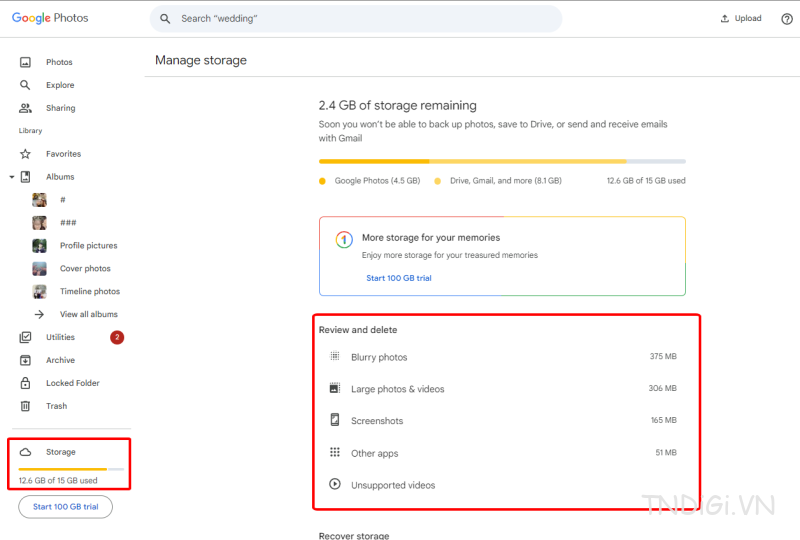
Task: Select the Cover photos album label
Action: pyautogui.click(x=85, y=268)
